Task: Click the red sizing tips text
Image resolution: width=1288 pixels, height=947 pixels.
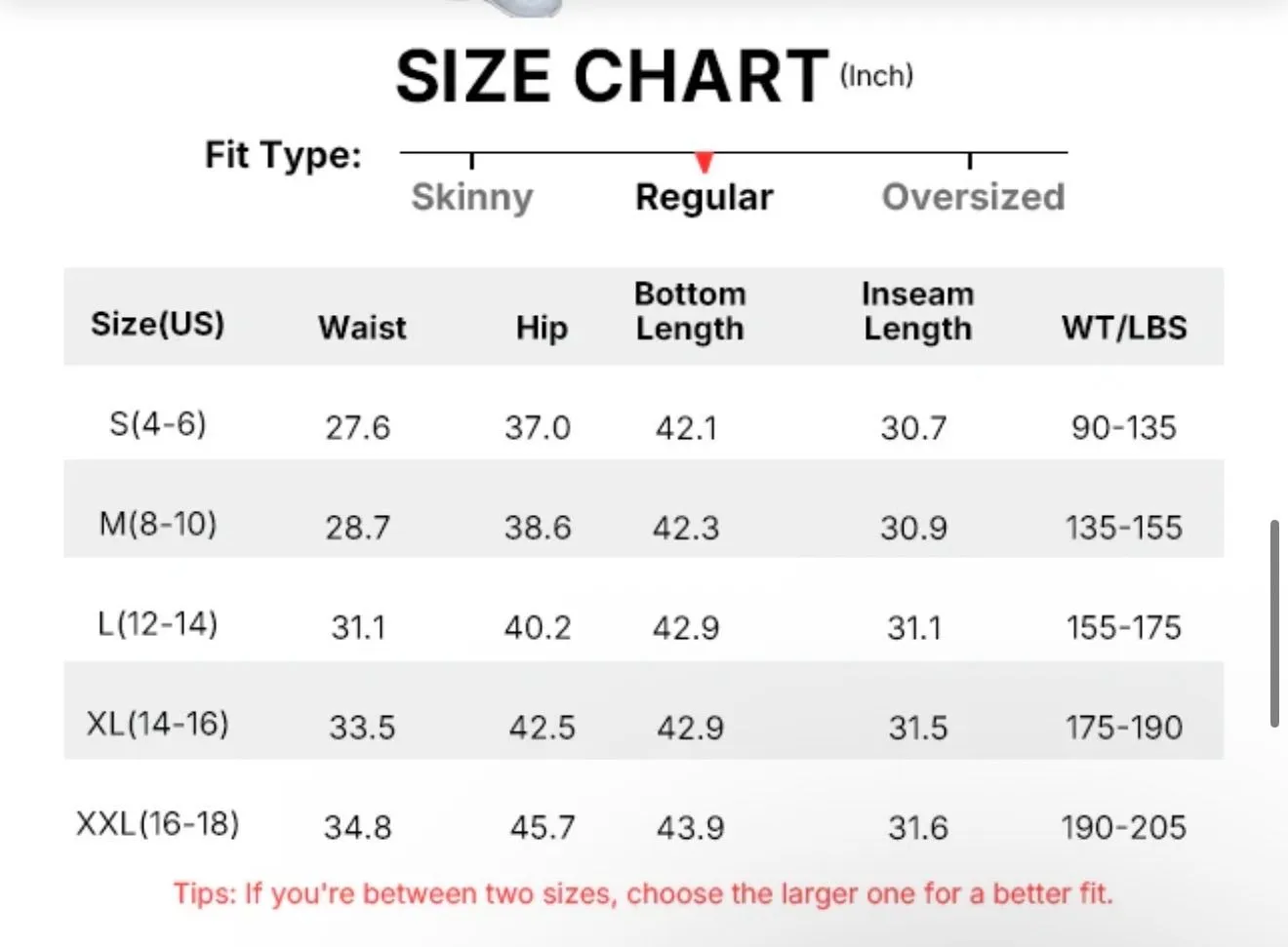Action: tap(643, 893)
